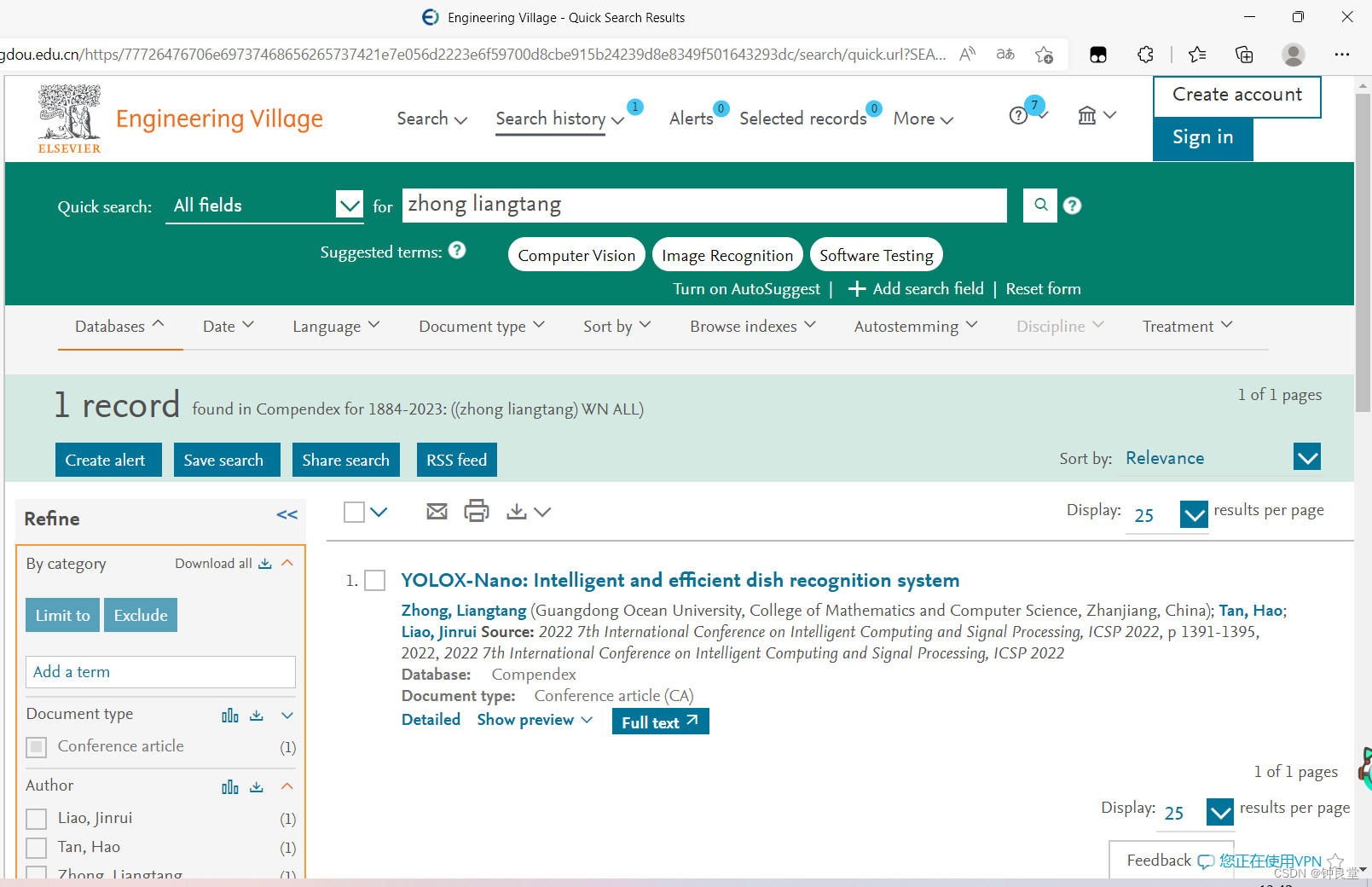This screenshot has height=887, width=1372.
Task: Open browser favorites list icon
Action: click(1197, 55)
